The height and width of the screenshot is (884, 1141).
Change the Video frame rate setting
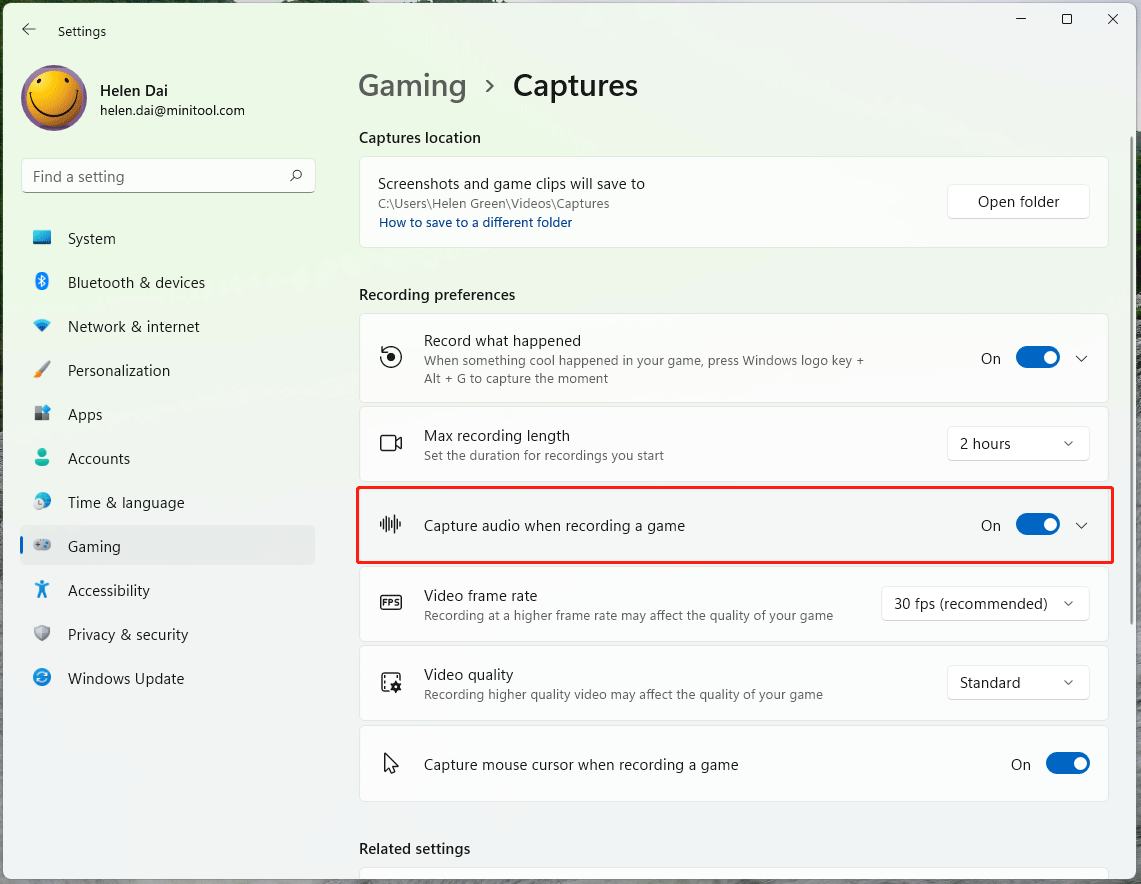[x=984, y=603]
